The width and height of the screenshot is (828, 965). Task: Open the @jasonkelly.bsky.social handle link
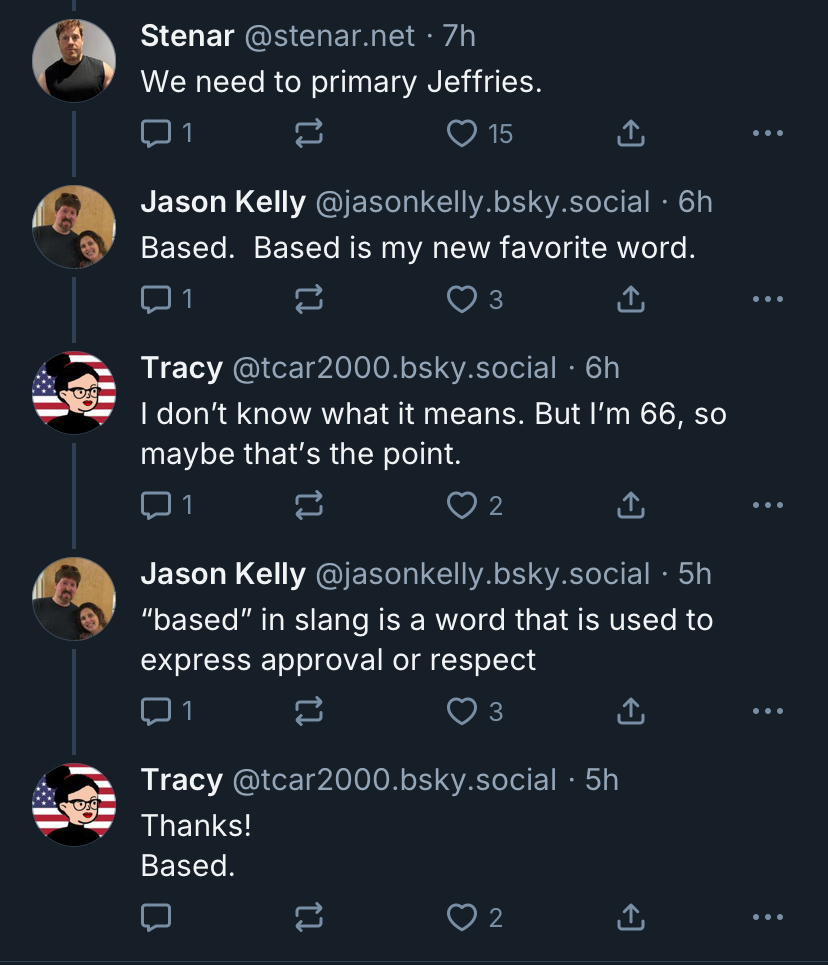(x=483, y=202)
